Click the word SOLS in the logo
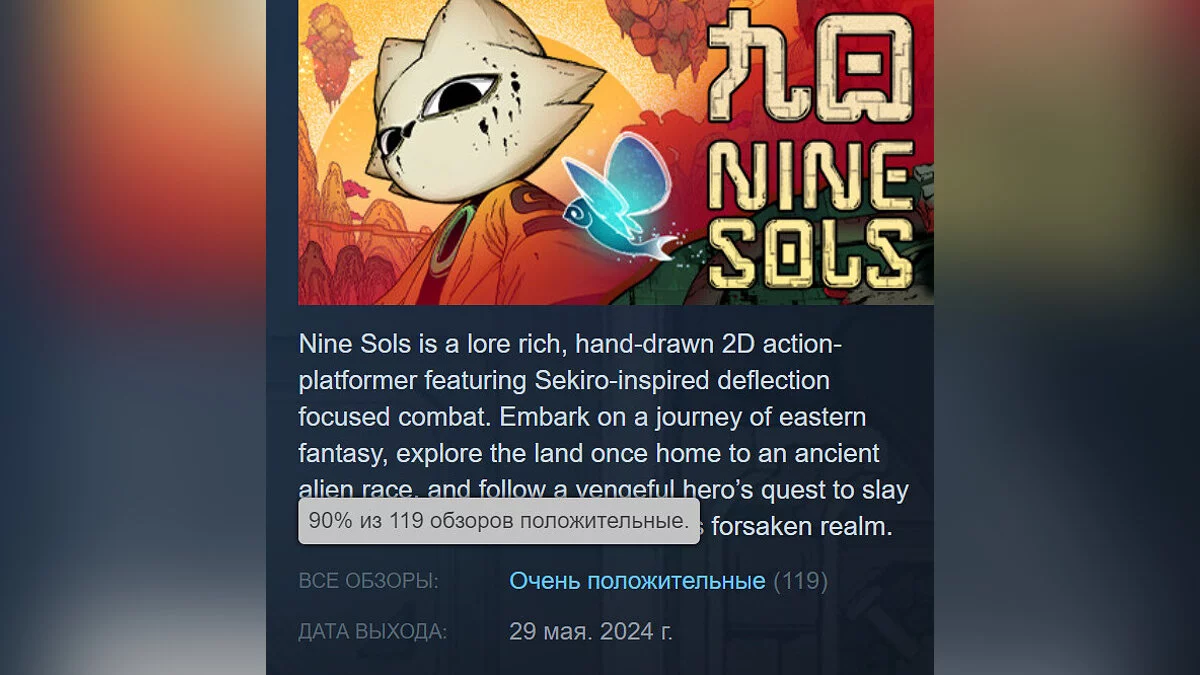The height and width of the screenshot is (675, 1200). 817,252
